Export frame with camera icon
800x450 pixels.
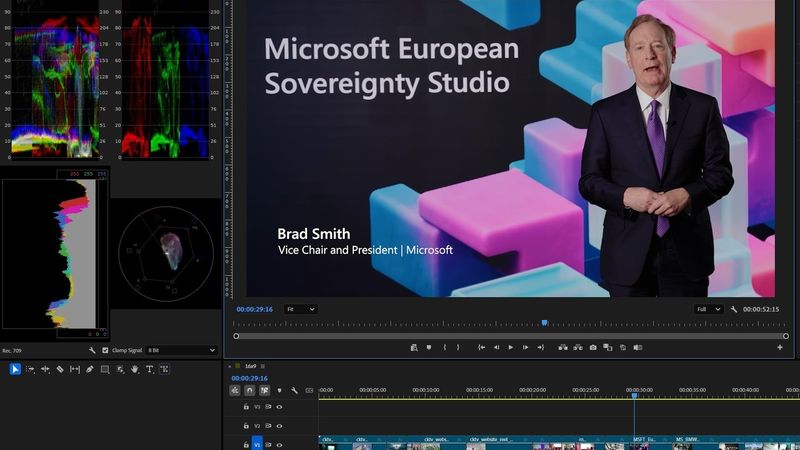tap(593, 347)
